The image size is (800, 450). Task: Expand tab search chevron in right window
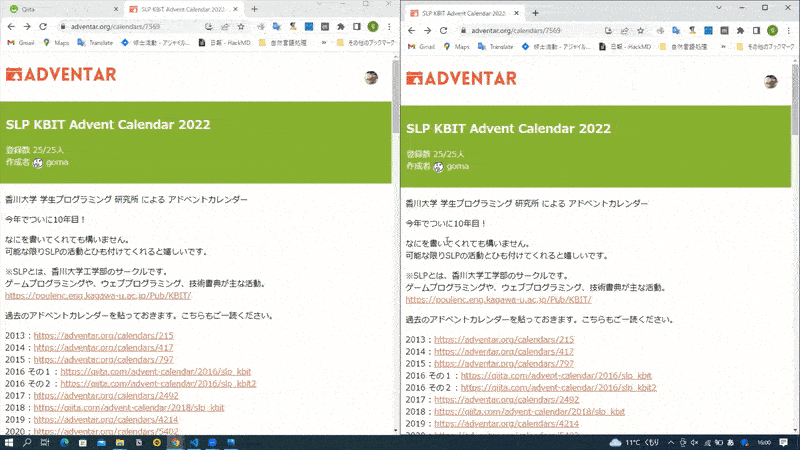[x=718, y=8]
